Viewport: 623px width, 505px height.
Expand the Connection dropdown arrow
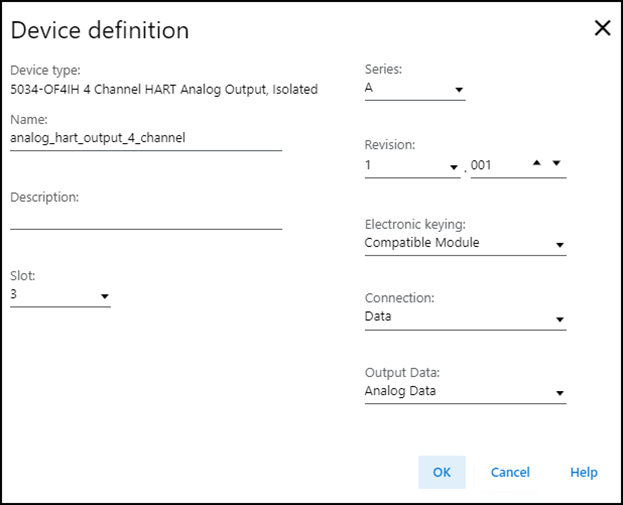(x=559, y=320)
